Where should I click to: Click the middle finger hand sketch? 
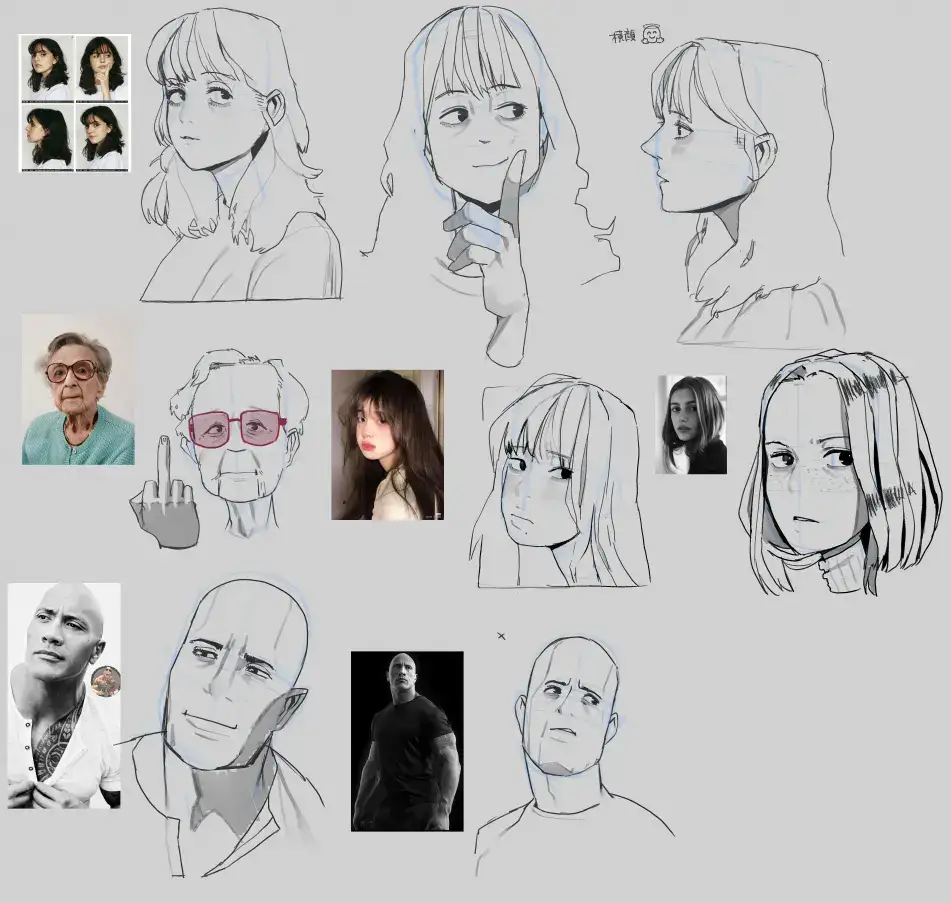point(165,507)
